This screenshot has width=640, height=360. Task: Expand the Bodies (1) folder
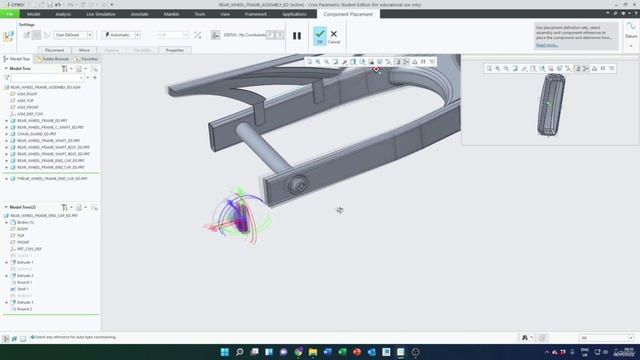click(7, 222)
